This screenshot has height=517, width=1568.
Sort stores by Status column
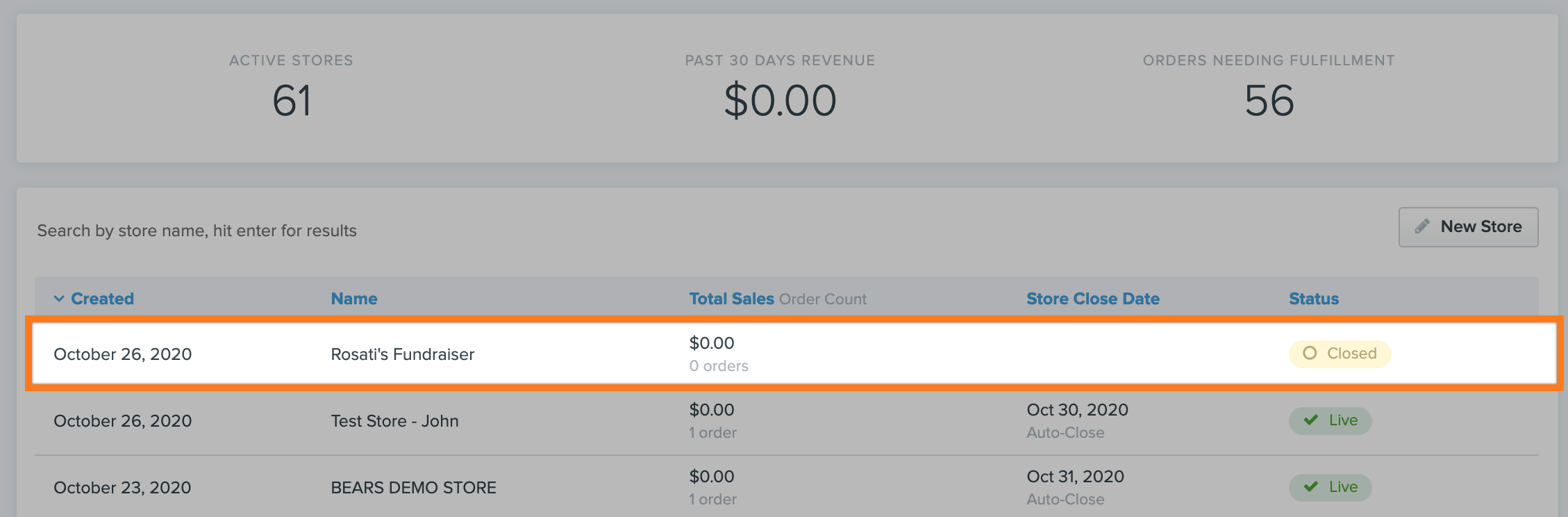tap(1314, 299)
